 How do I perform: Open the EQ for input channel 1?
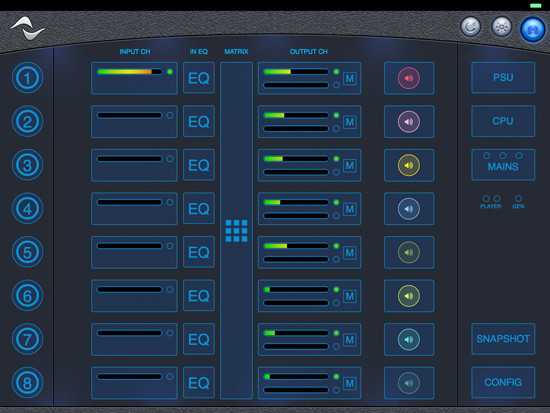[199, 78]
